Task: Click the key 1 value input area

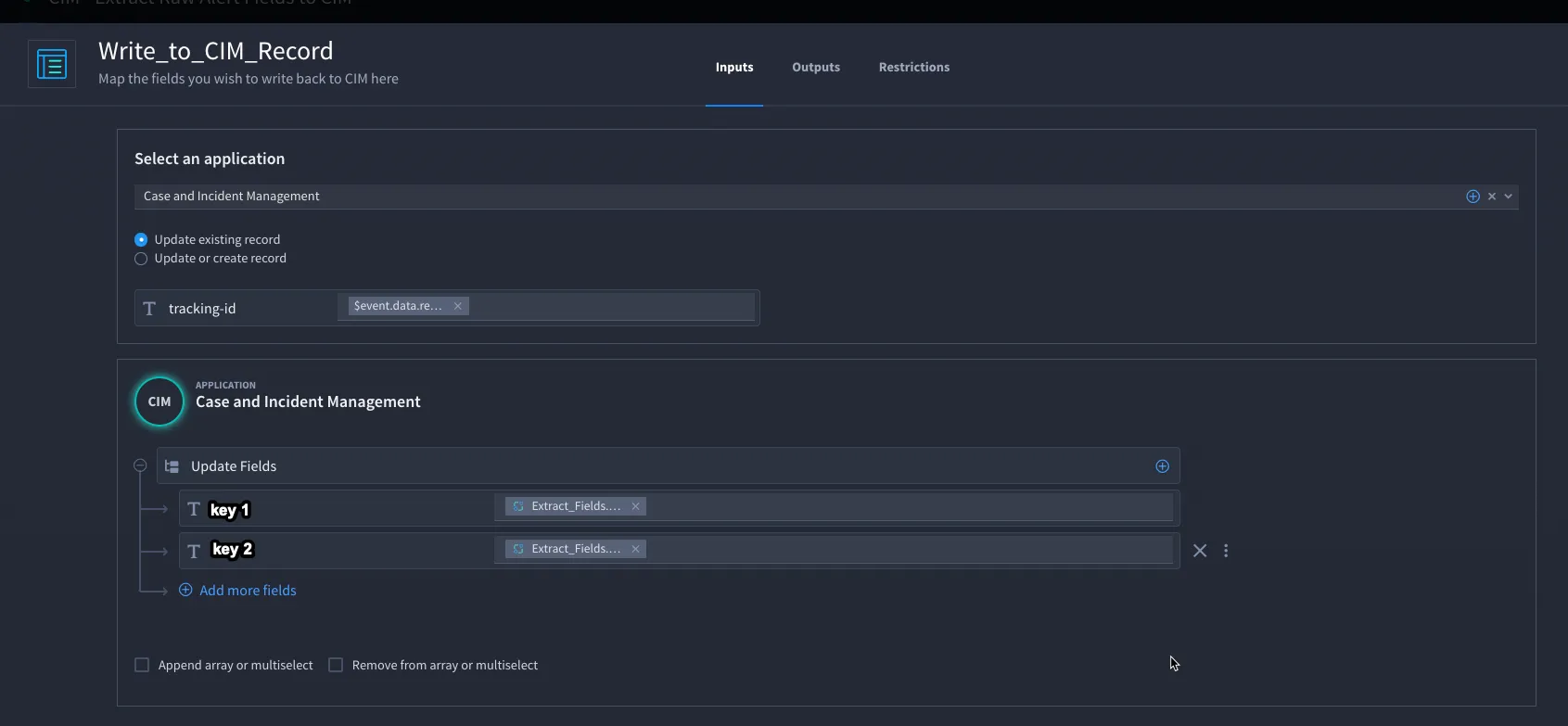Action: click(x=834, y=507)
